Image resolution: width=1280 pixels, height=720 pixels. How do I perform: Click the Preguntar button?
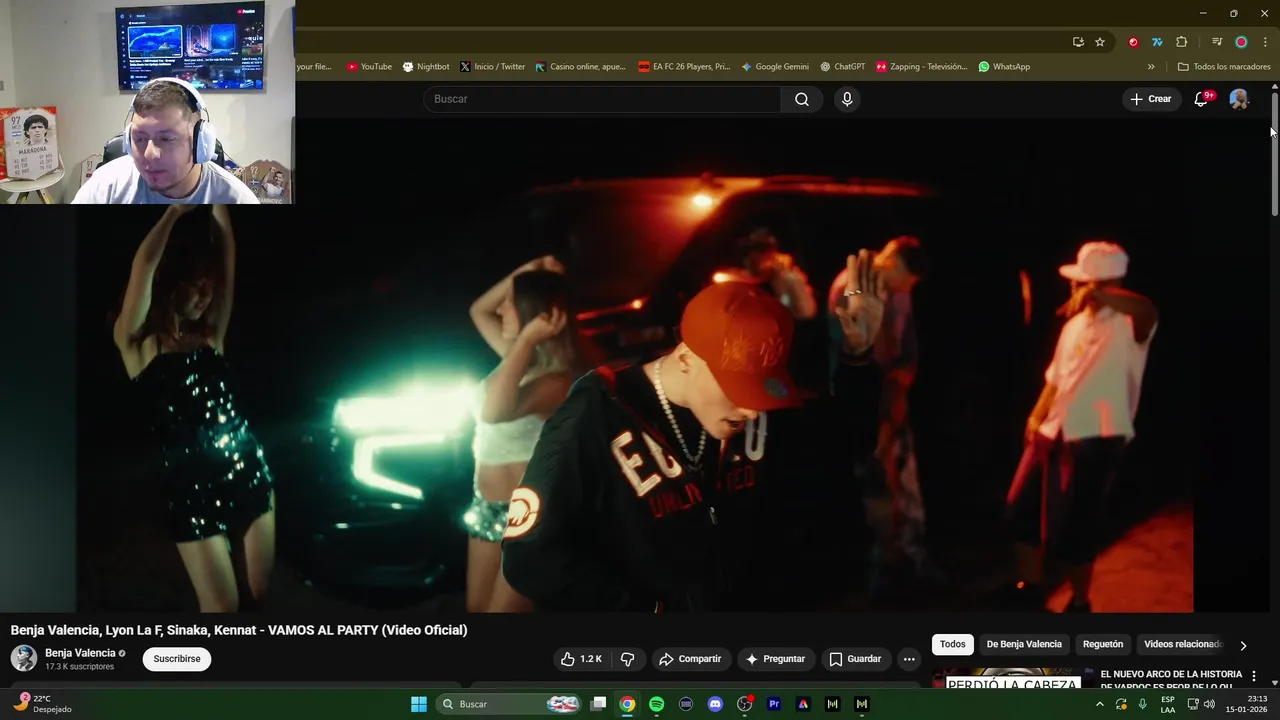pos(775,659)
